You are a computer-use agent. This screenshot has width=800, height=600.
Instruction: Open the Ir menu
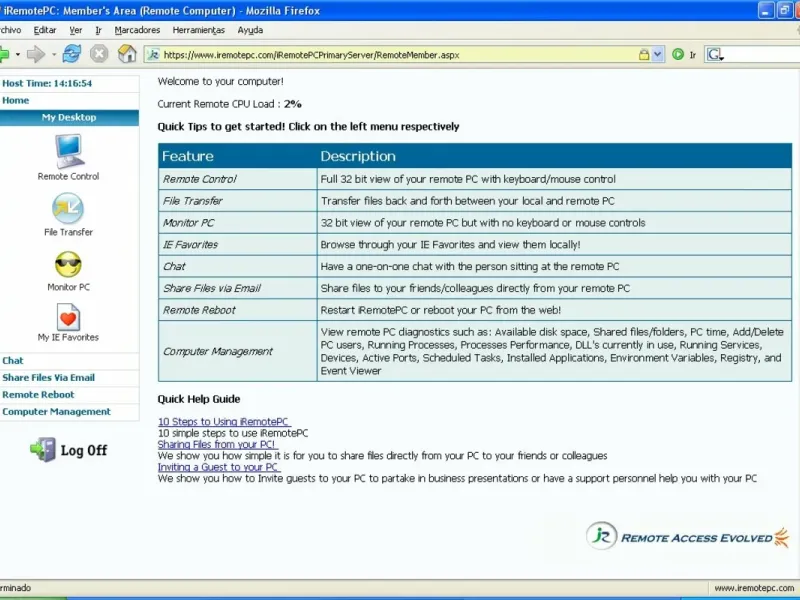pos(98,30)
